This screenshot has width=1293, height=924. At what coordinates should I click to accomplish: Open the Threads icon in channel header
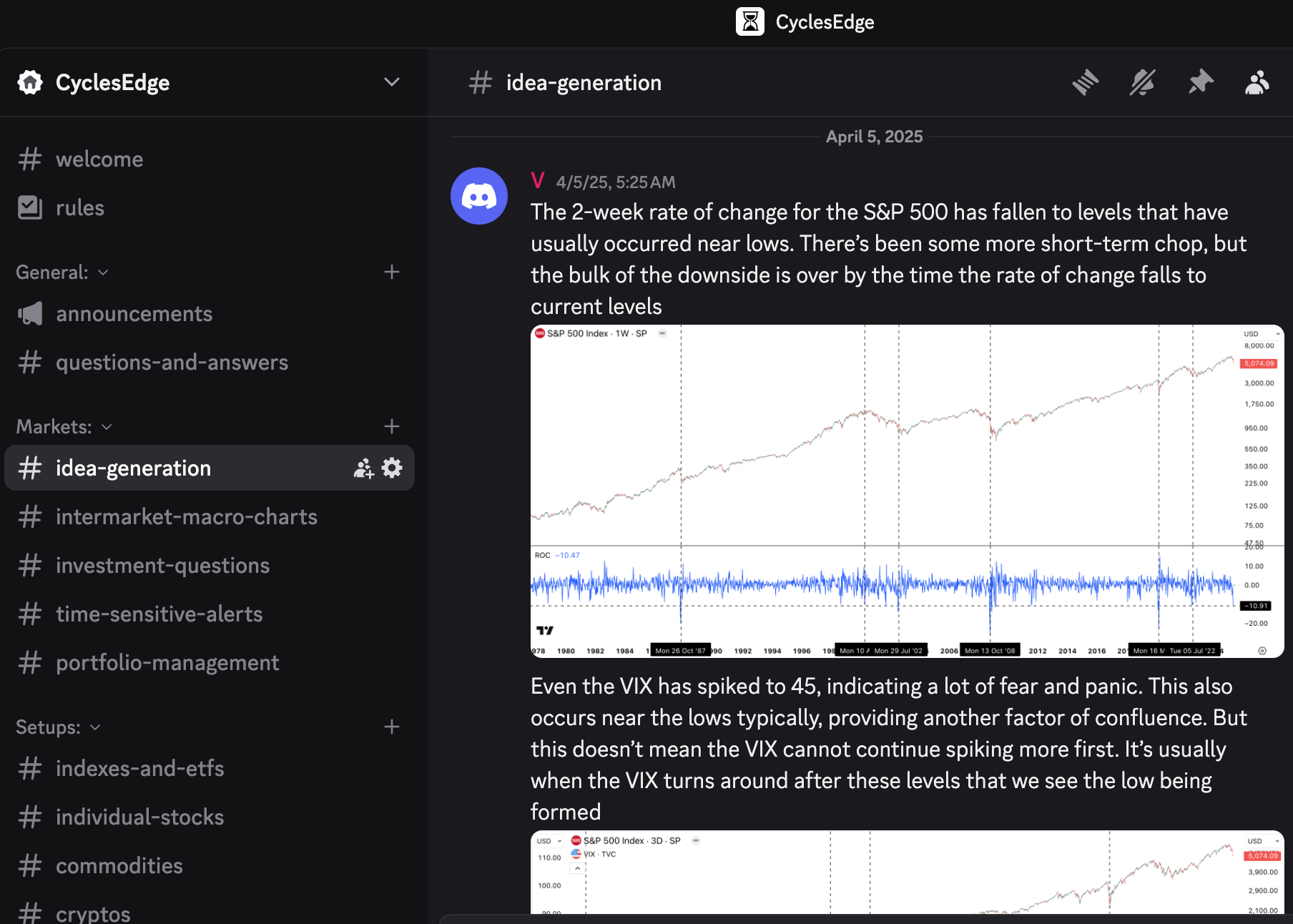coord(1085,82)
